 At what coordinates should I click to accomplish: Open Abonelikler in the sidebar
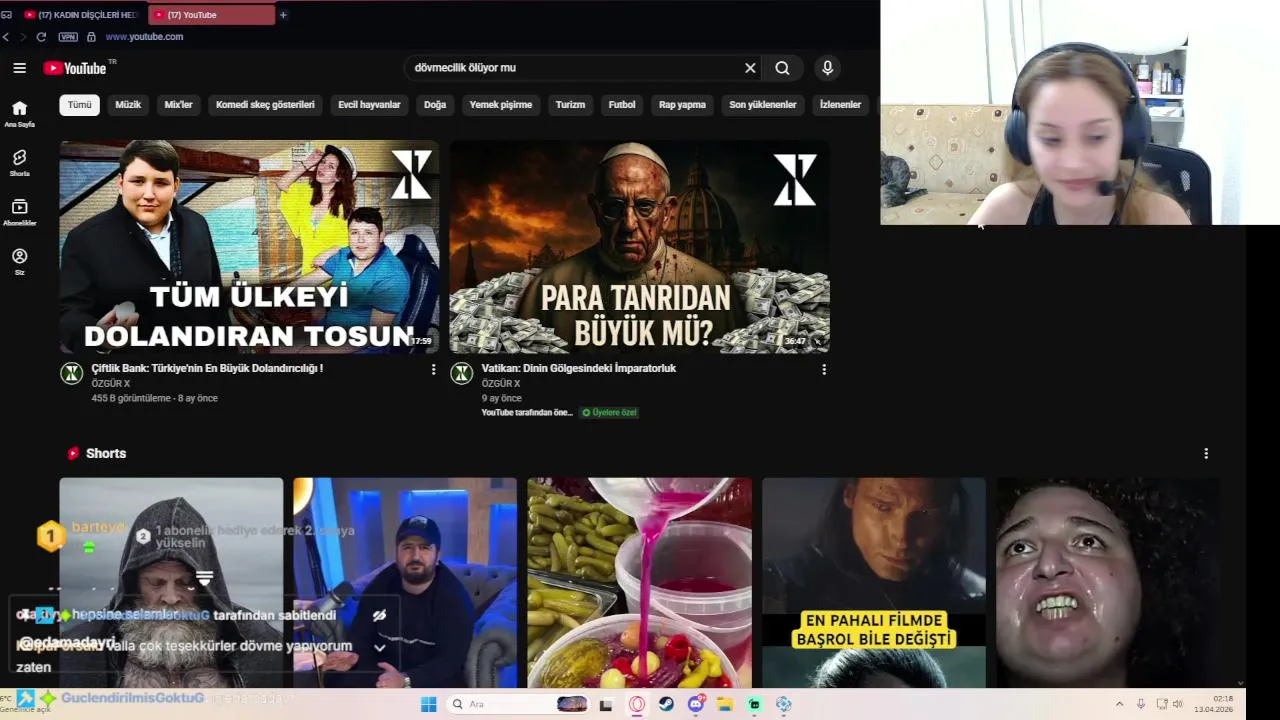pos(19,212)
